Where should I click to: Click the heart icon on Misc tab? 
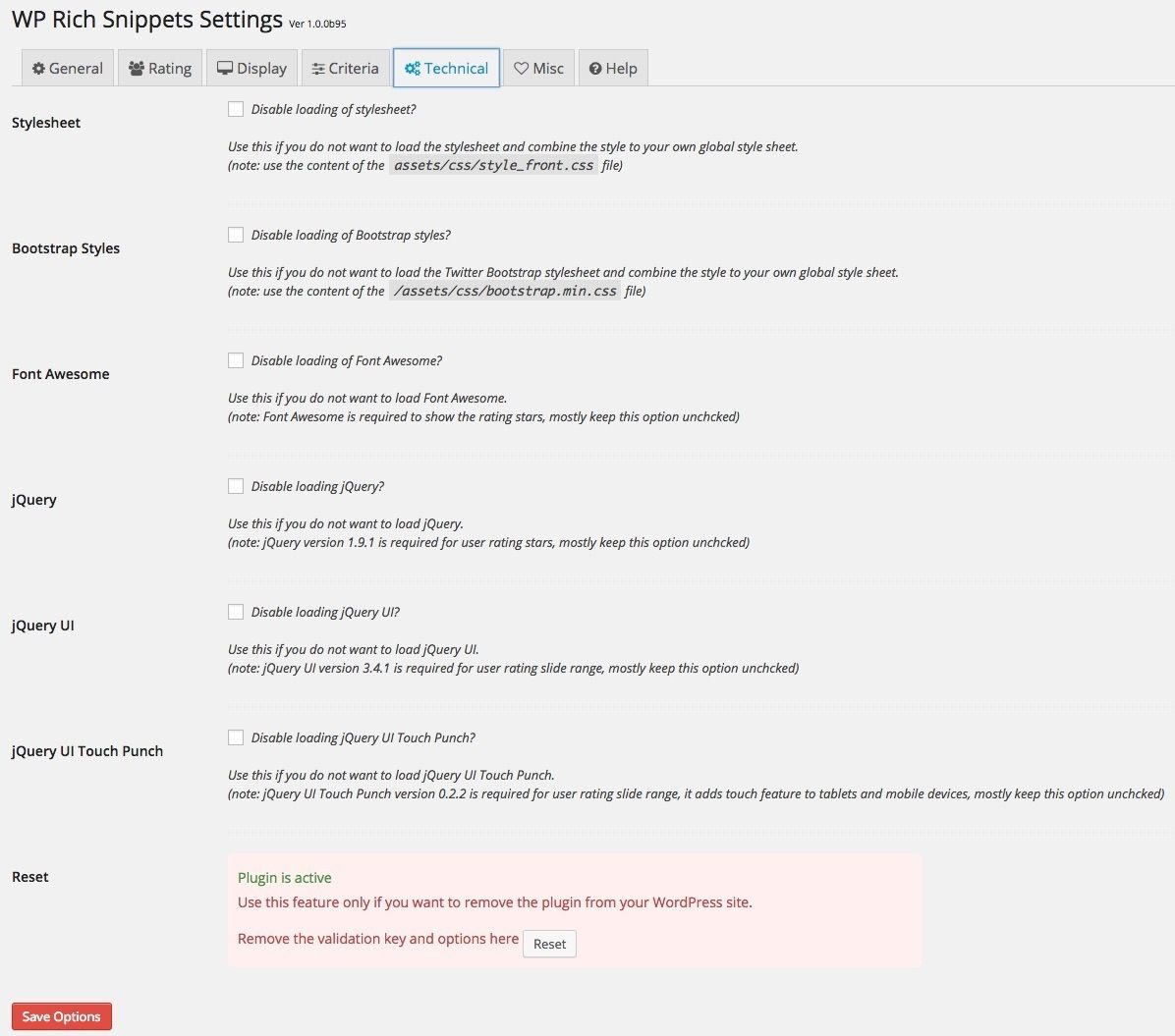click(x=521, y=68)
